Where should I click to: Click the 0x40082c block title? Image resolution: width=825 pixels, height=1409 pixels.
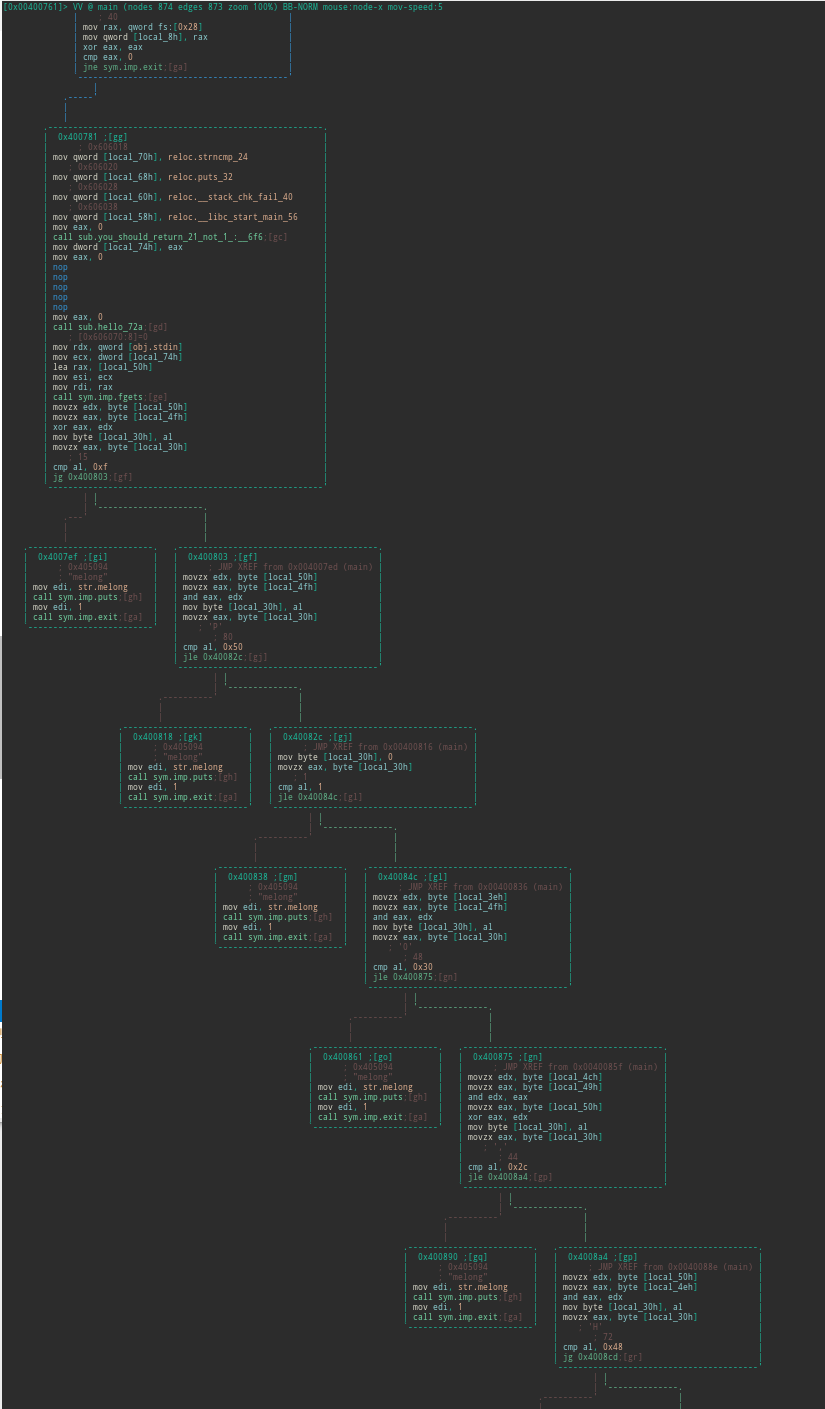317,737
